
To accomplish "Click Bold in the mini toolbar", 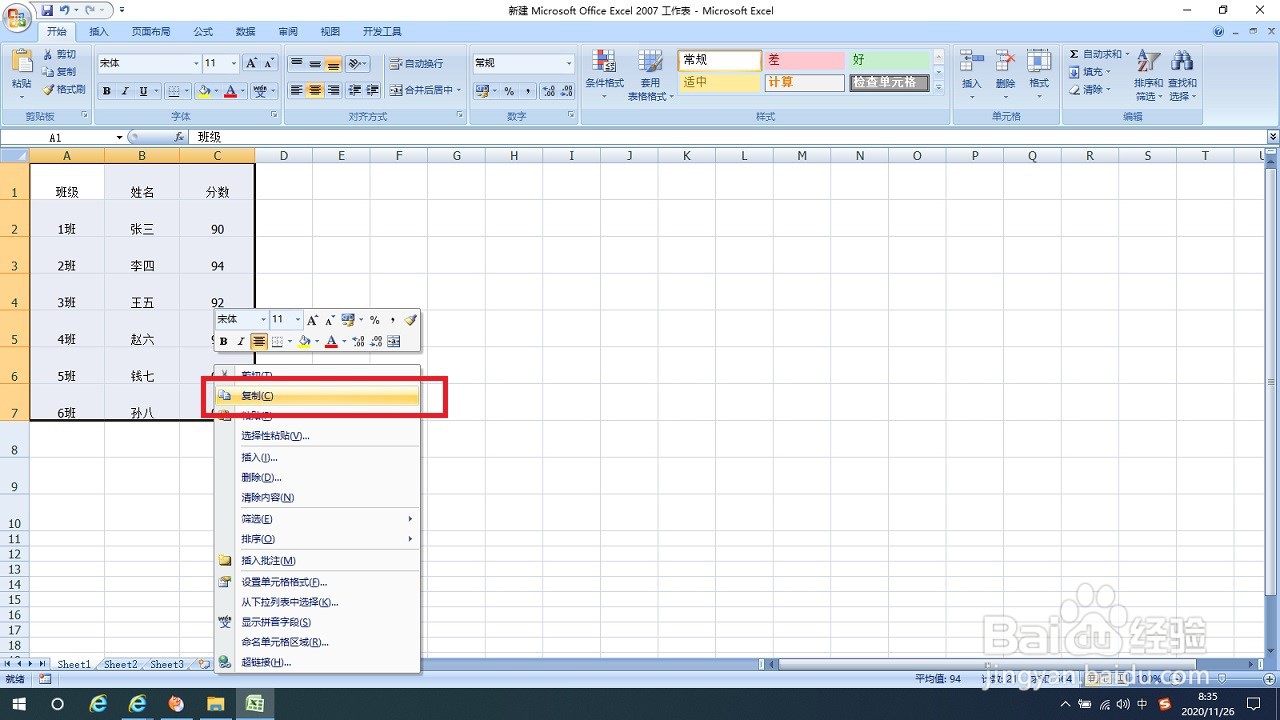I will [x=224, y=342].
